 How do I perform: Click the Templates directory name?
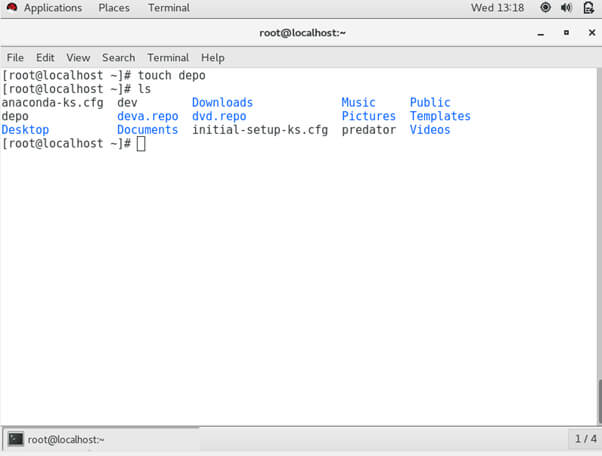(x=440, y=116)
